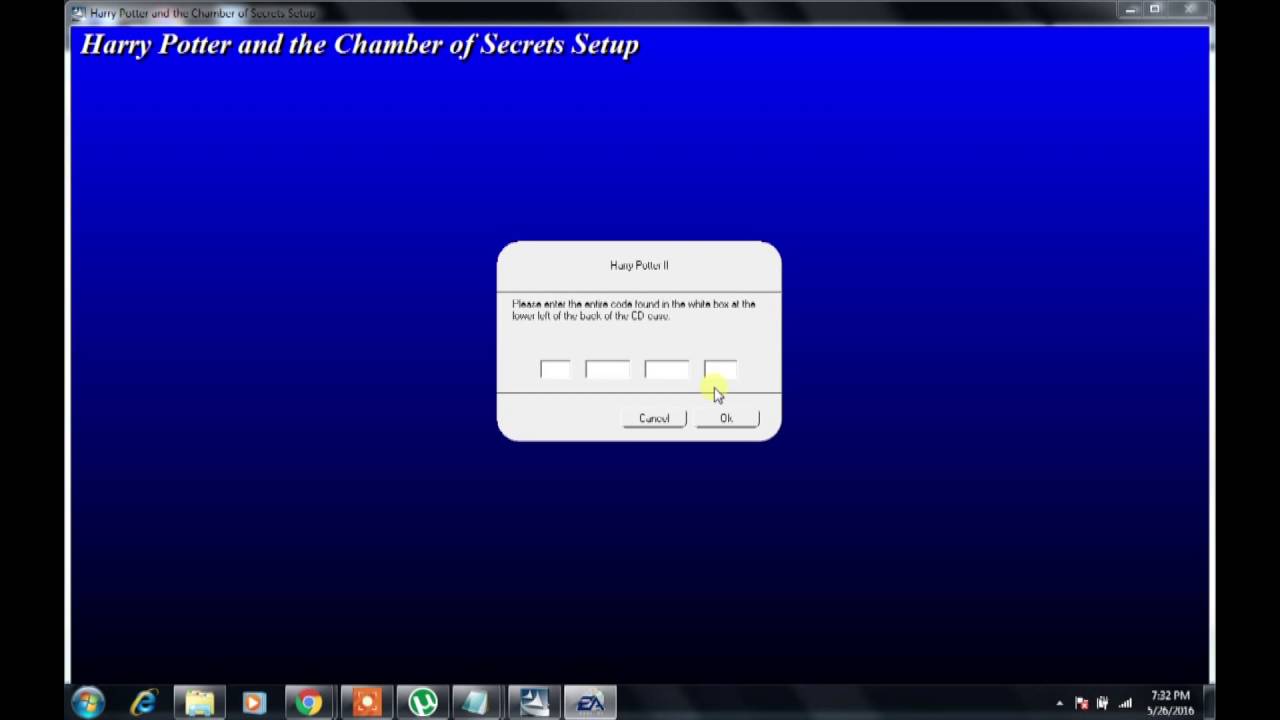Open Windows Media Player from taskbar
The height and width of the screenshot is (720, 1280).
point(254,703)
